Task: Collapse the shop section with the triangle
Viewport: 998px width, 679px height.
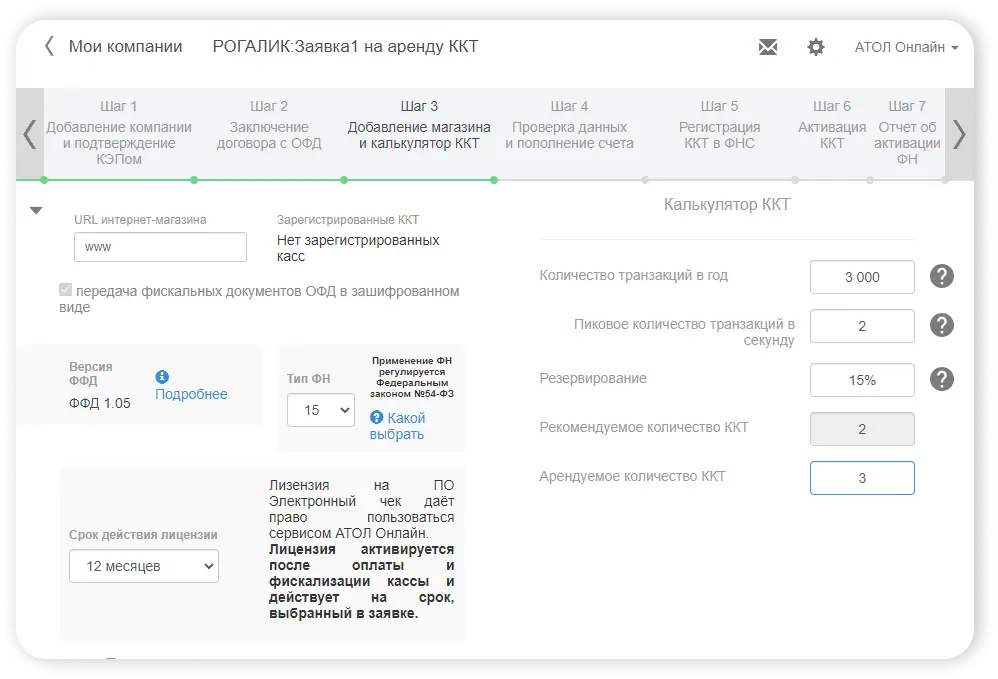Action: click(x=36, y=211)
